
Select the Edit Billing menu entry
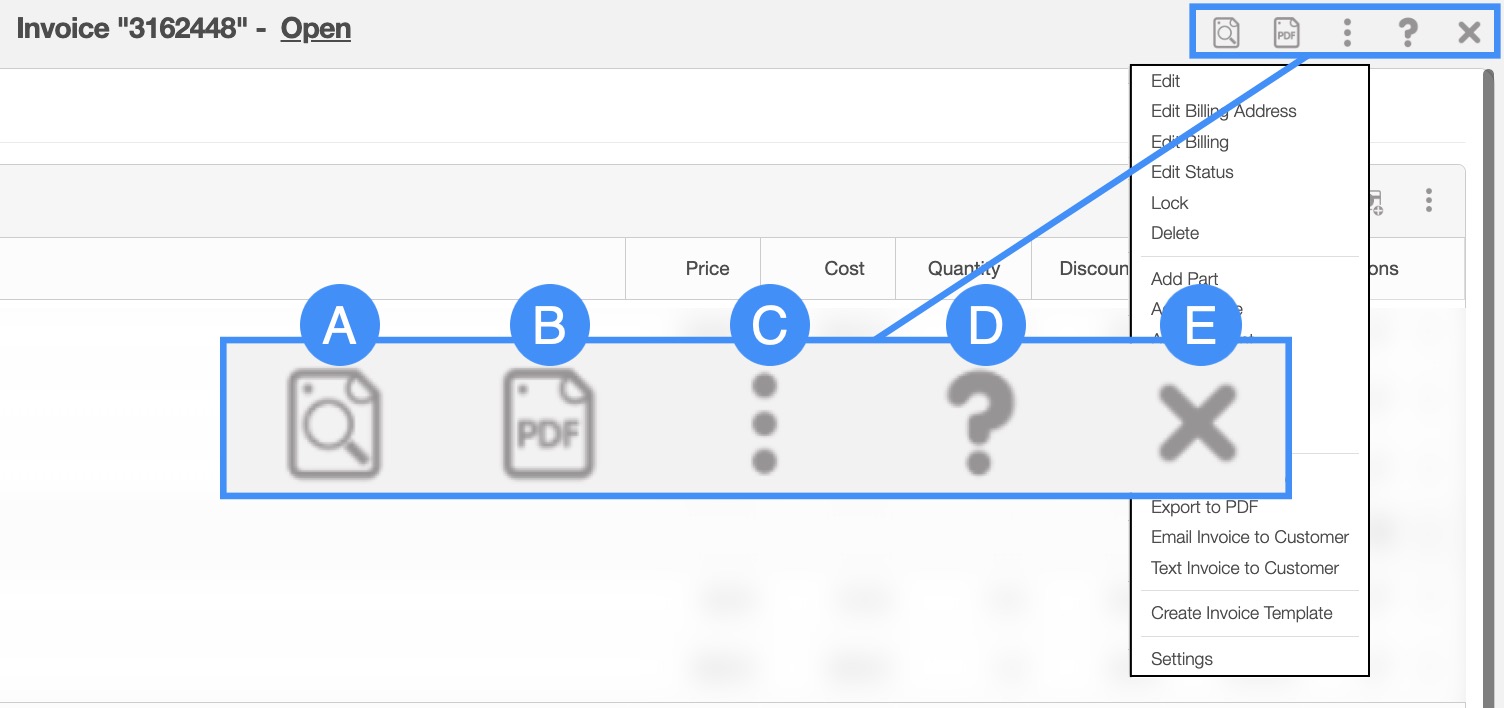point(1189,142)
